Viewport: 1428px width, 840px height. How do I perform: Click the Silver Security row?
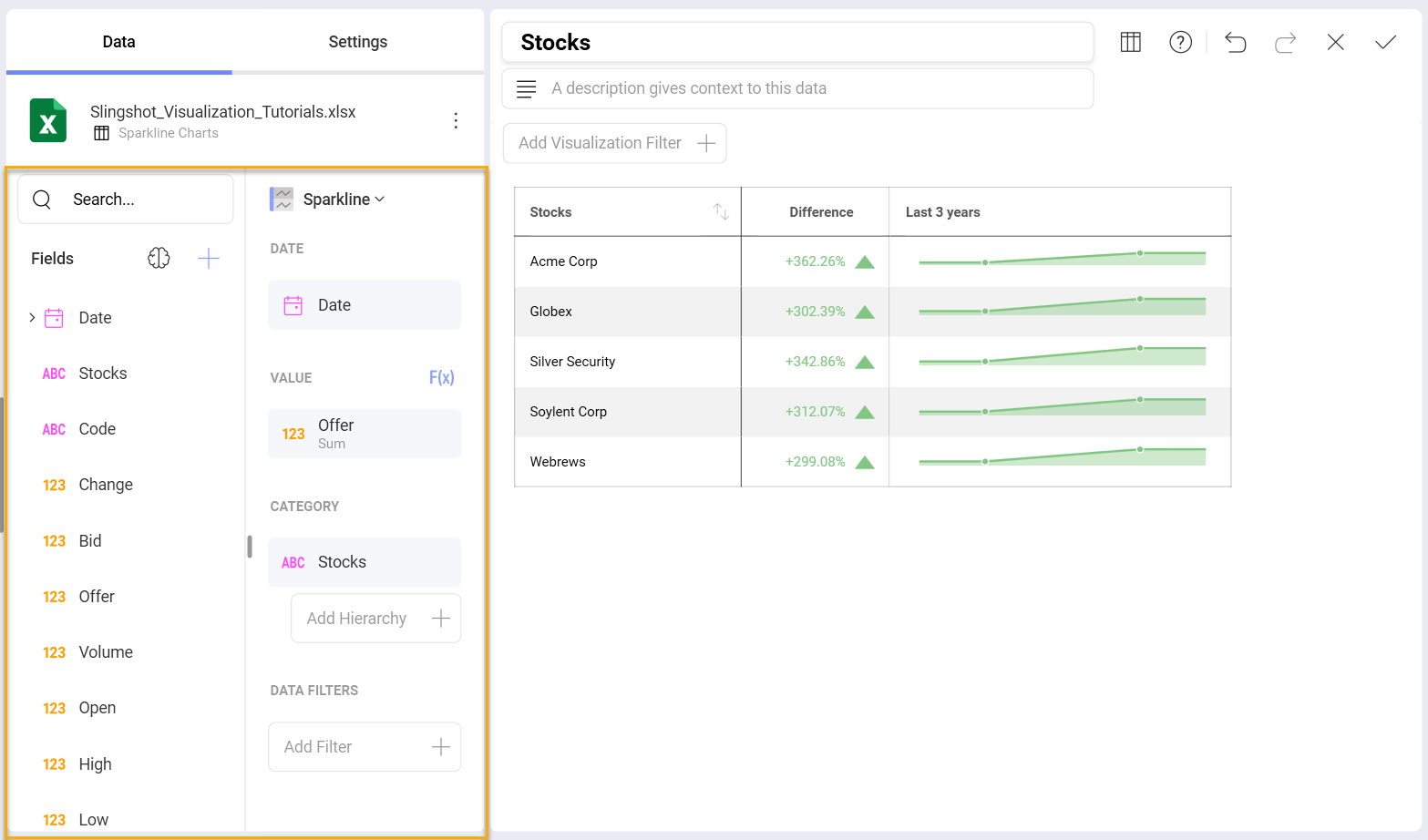click(x=873, y=362)
